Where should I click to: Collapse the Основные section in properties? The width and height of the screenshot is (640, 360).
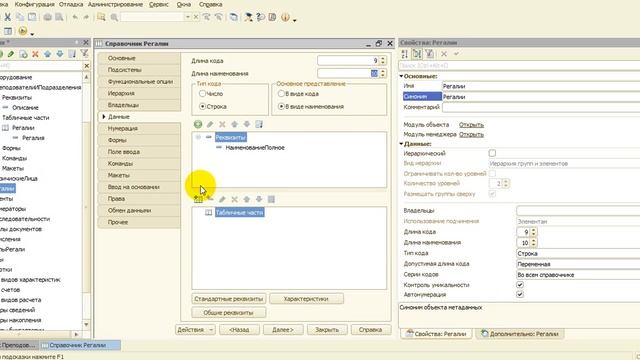(401, 76)
